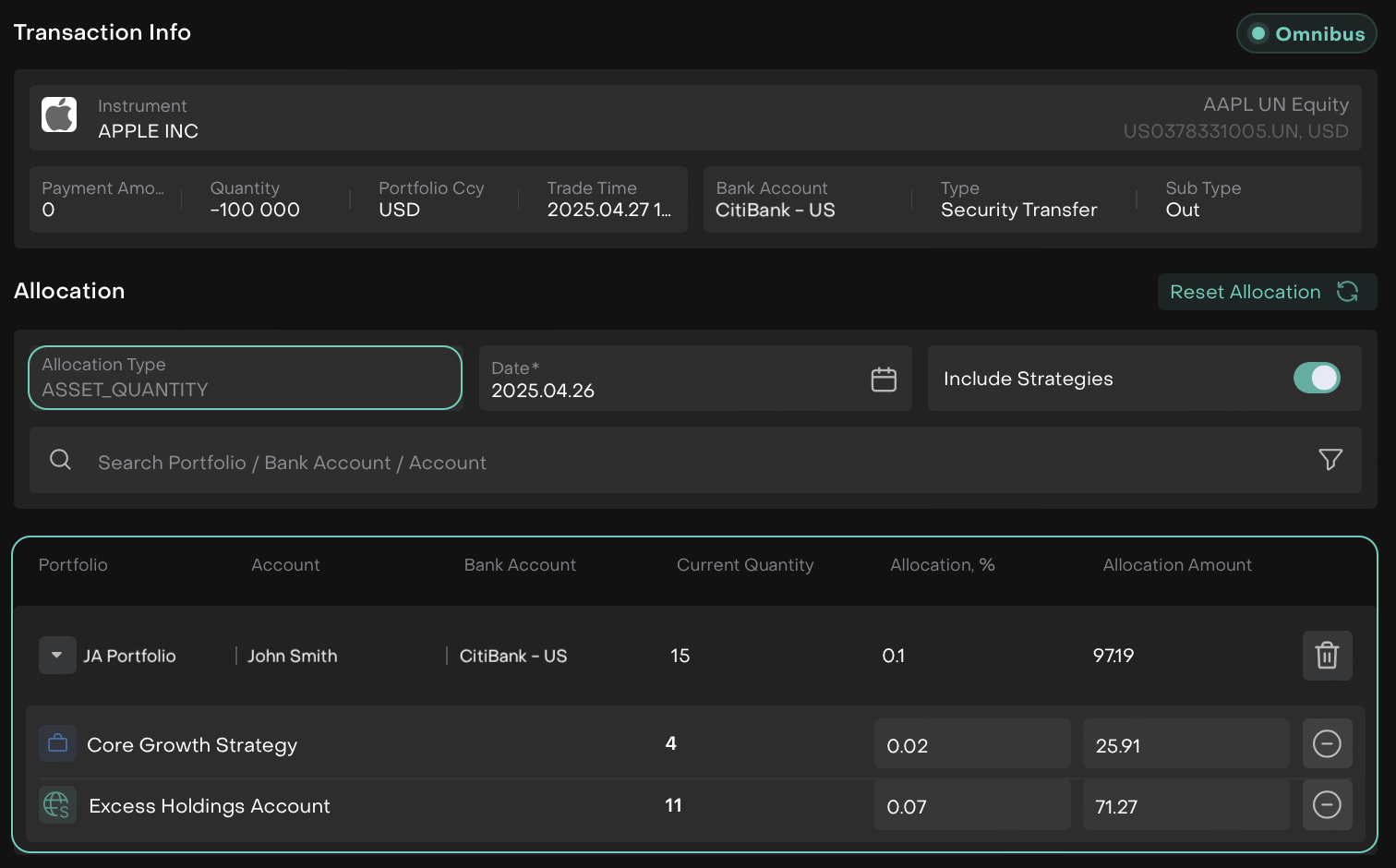Remove Core Growth Strategy row

click(1327, 744)
